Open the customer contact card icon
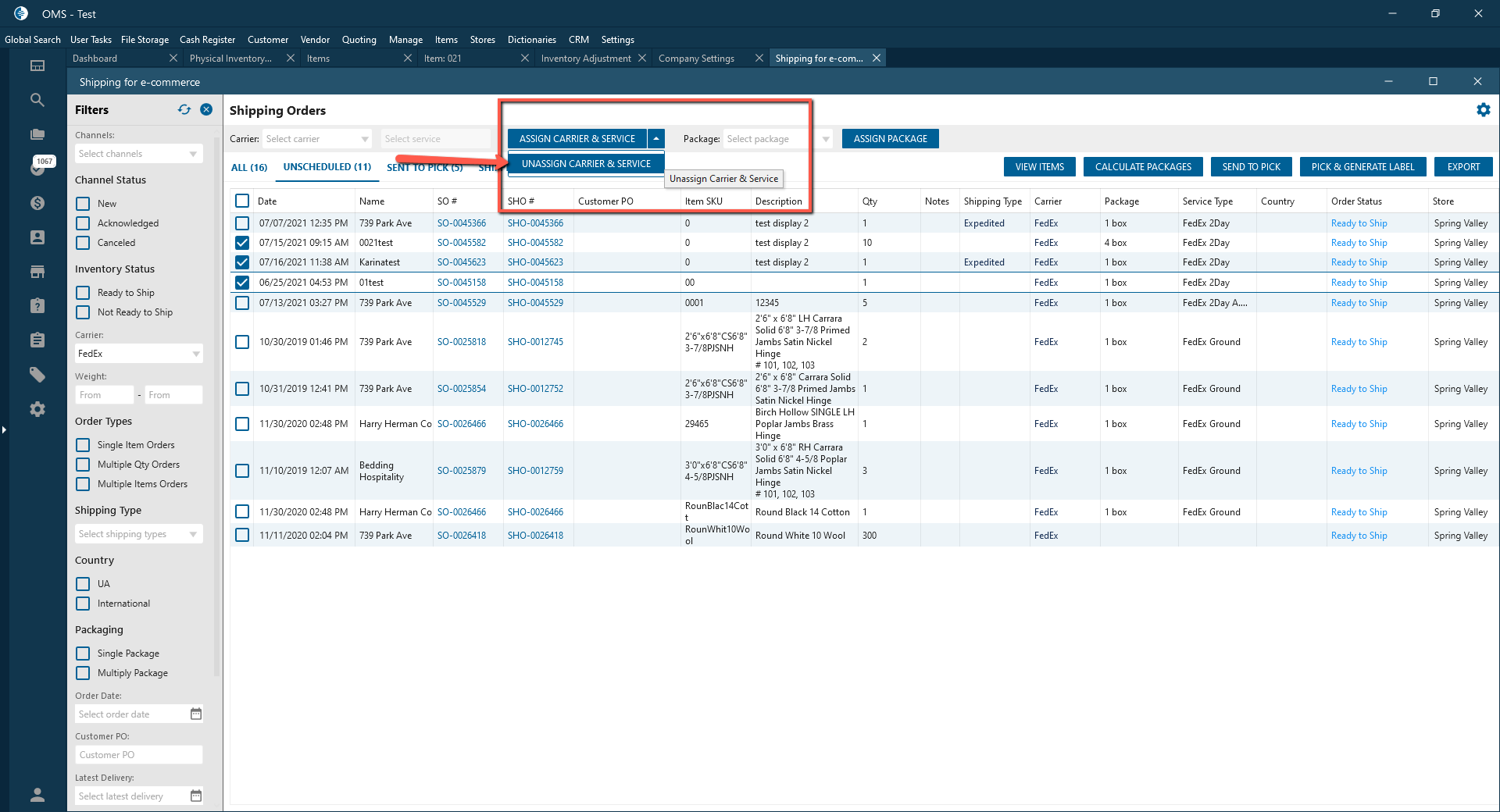 coord(37,237)
